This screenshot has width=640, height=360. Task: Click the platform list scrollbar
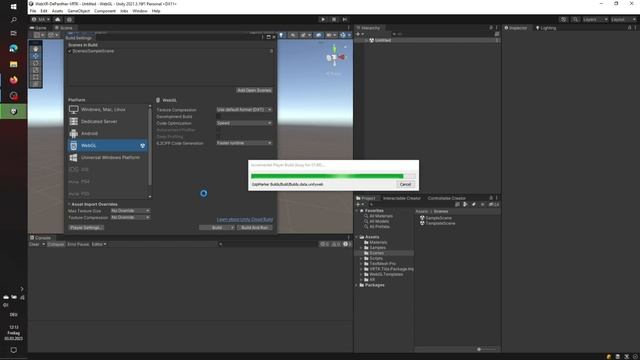[150, 147]
